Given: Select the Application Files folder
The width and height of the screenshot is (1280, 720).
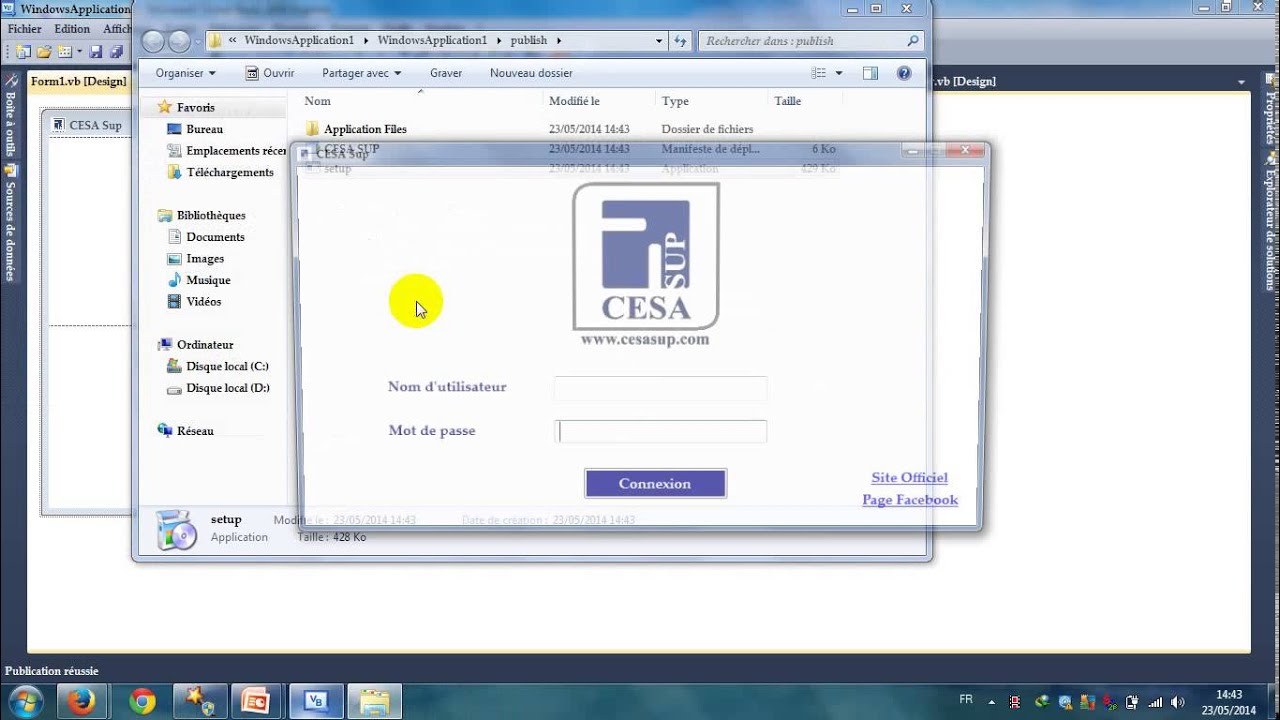Looking at the screenshot, I should click(365, 129).
